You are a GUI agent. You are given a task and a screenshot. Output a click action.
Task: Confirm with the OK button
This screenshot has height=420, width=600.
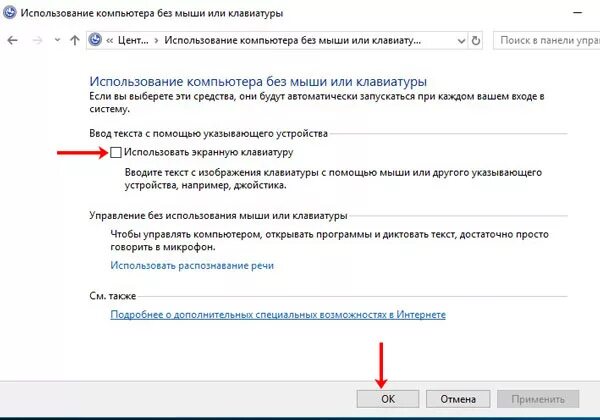point(388,399)
